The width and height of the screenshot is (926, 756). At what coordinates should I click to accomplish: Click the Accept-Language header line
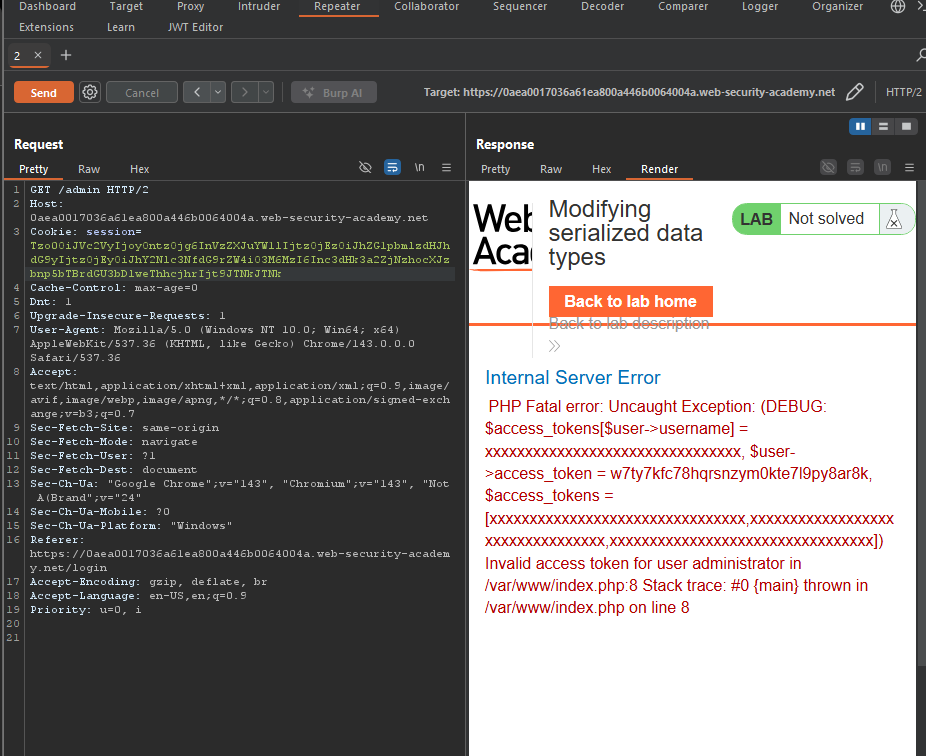pos(138,595)
